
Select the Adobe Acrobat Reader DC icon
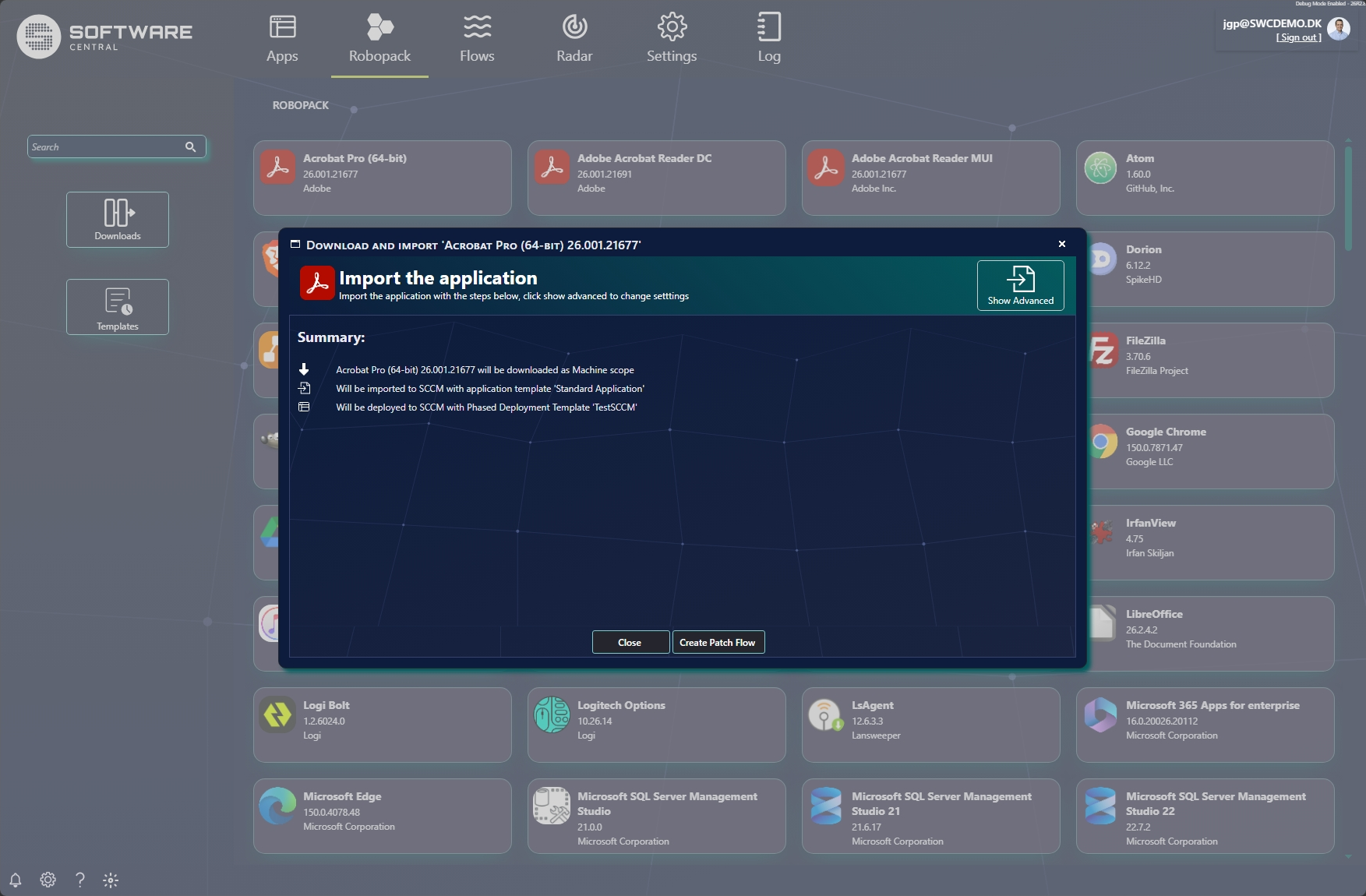point(552,168)
